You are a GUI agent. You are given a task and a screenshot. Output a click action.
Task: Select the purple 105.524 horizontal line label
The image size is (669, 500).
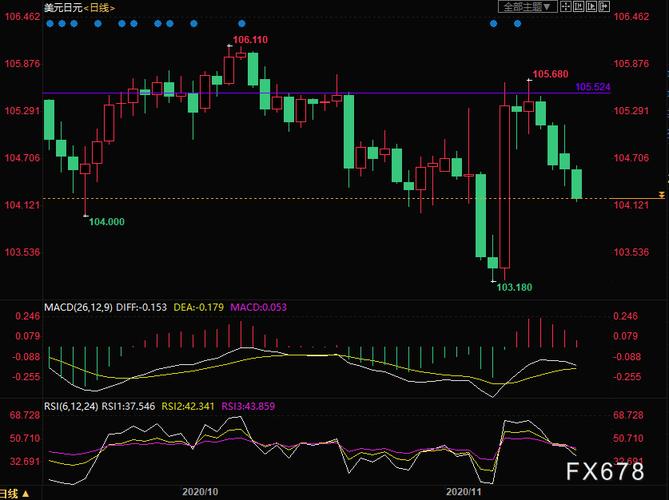[593, 88]
